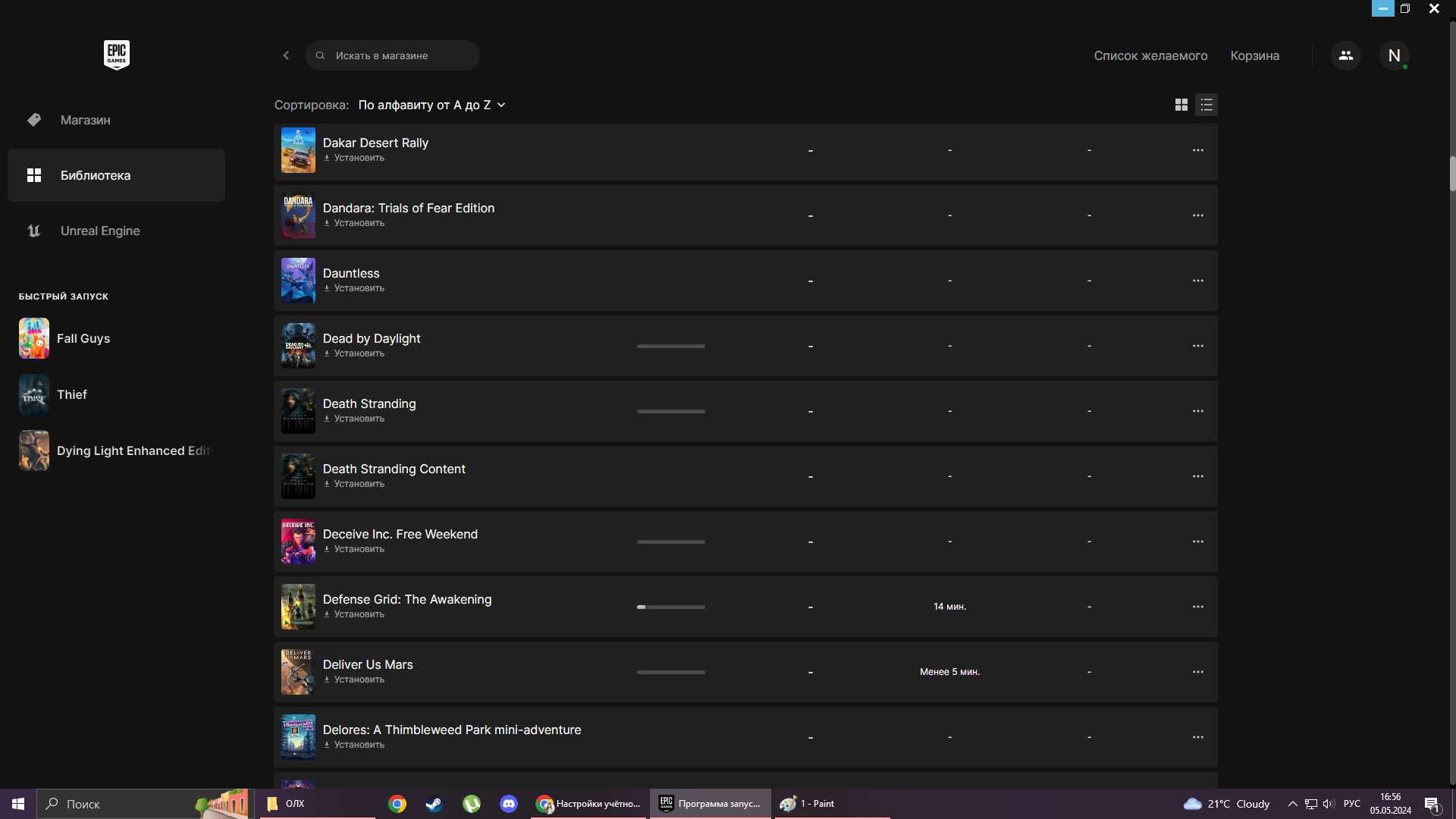1456x819 pixels.
Task: Switch the РУС input language indicator
Action: click(1352, 804)
